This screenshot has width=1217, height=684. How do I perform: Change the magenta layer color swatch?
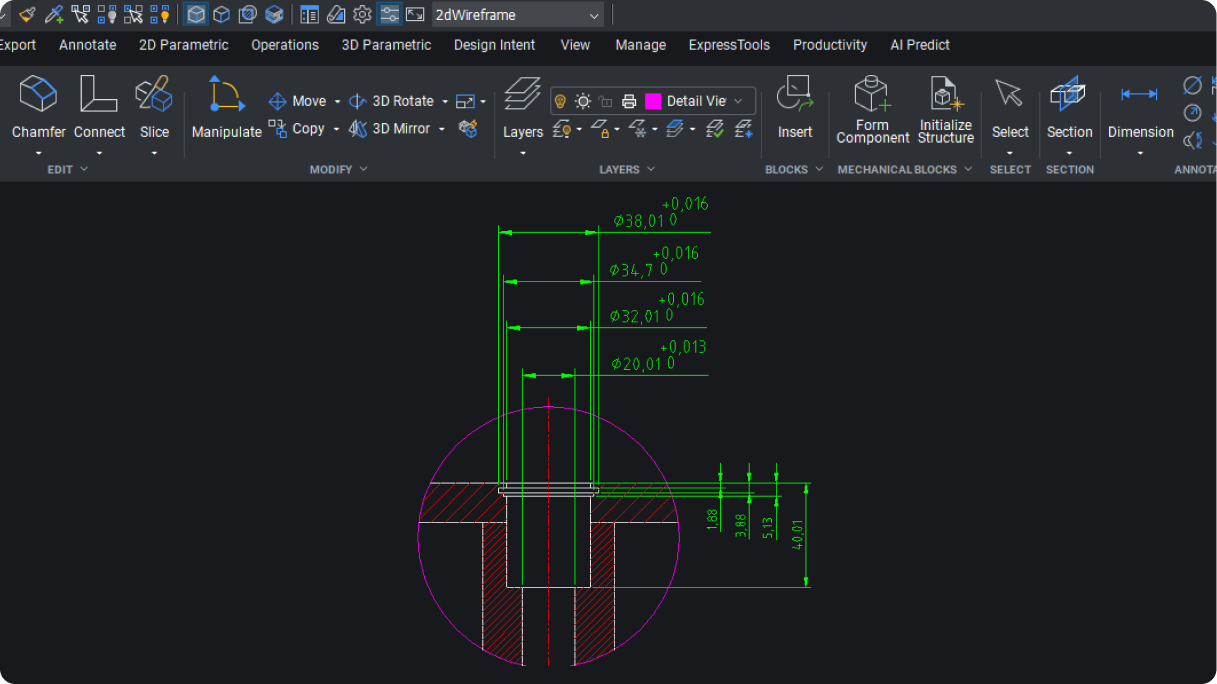(x=653, y=100)
